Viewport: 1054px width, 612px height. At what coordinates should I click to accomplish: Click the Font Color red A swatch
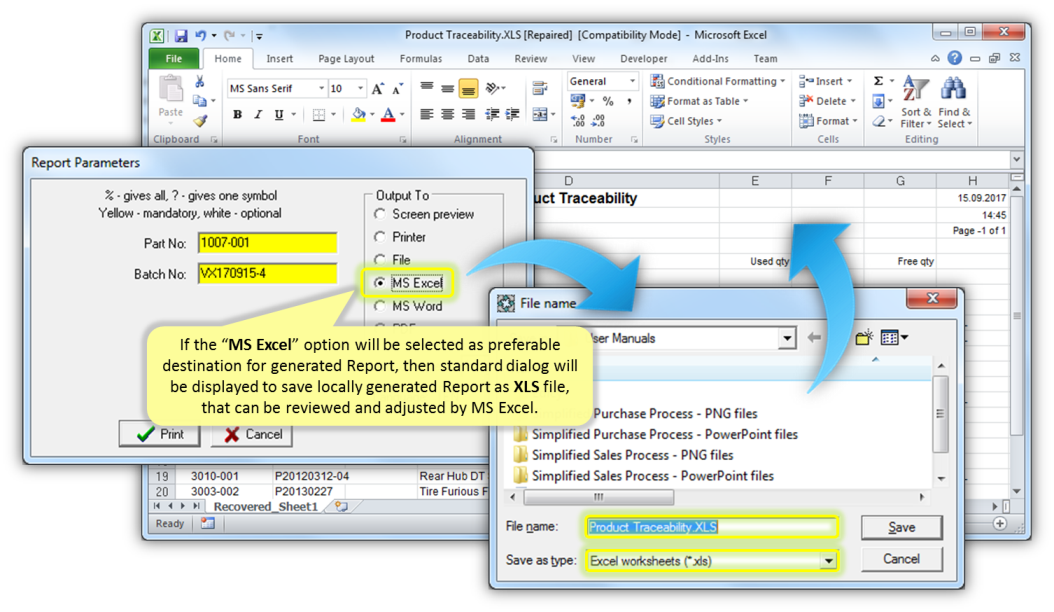coord(388,115)
